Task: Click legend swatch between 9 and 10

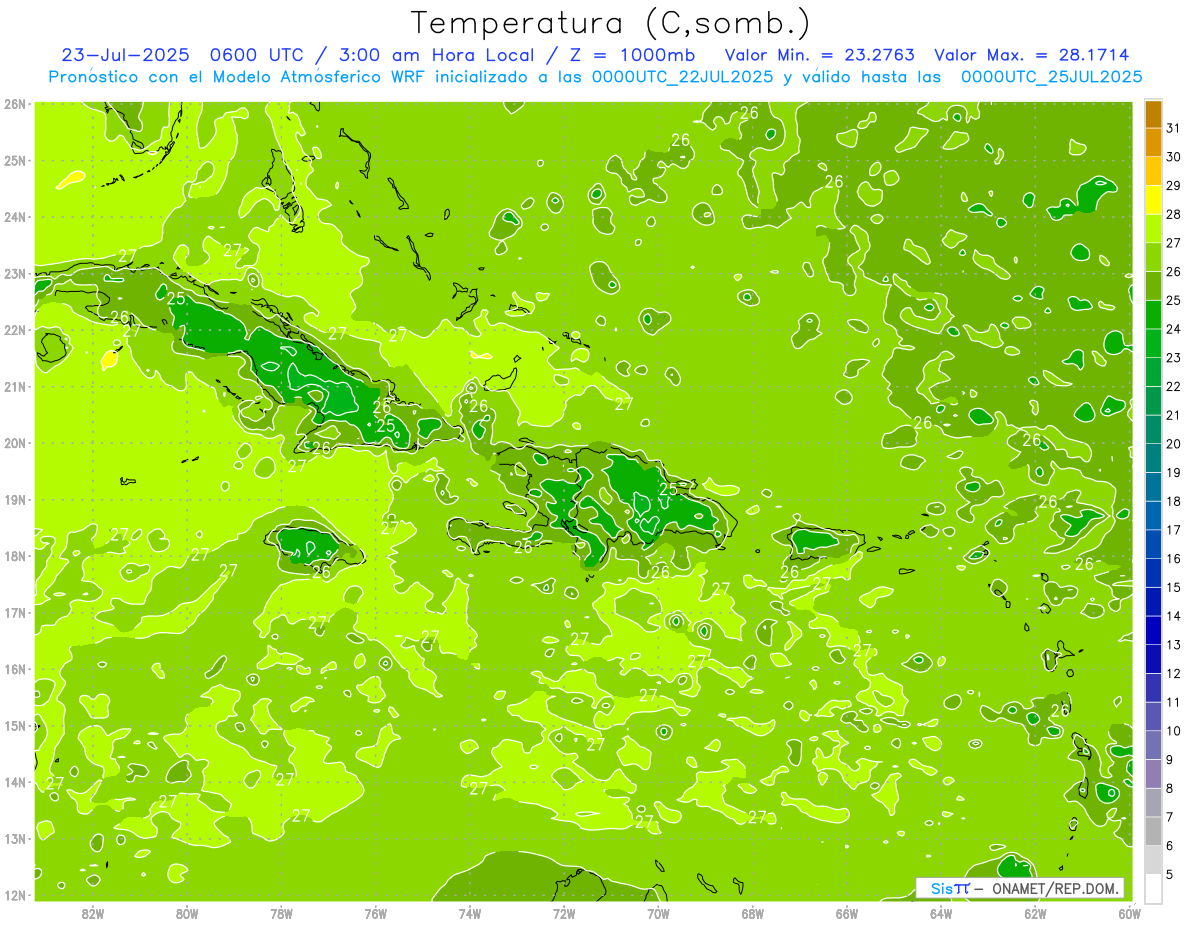Action: click(x=1153, y=744)
